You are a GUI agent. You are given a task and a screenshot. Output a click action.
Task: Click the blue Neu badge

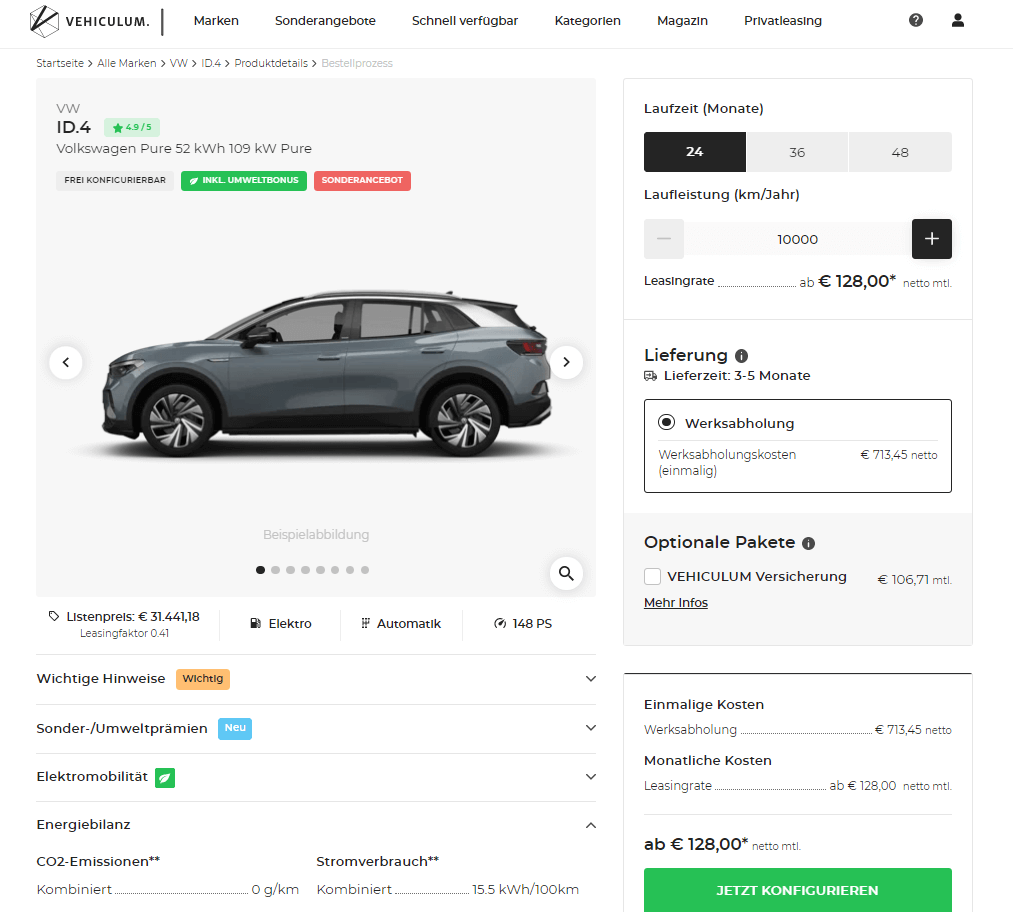tap(235, 729)
